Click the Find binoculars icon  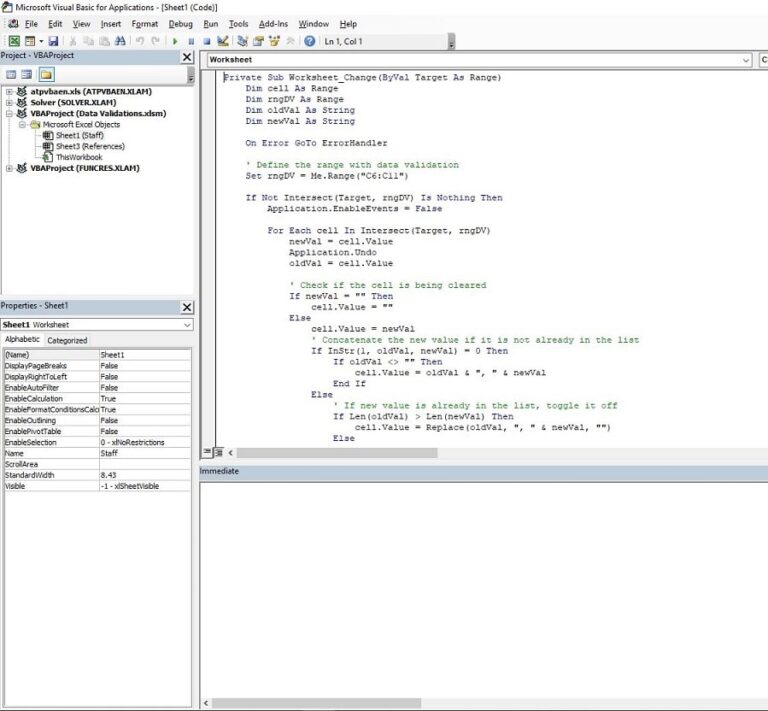coord(121,41)
